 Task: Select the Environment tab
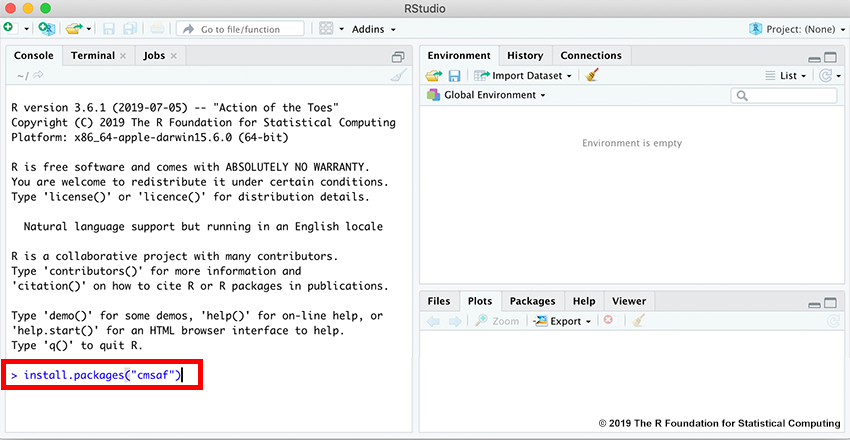pyautogui.click(x=459, y=55)
